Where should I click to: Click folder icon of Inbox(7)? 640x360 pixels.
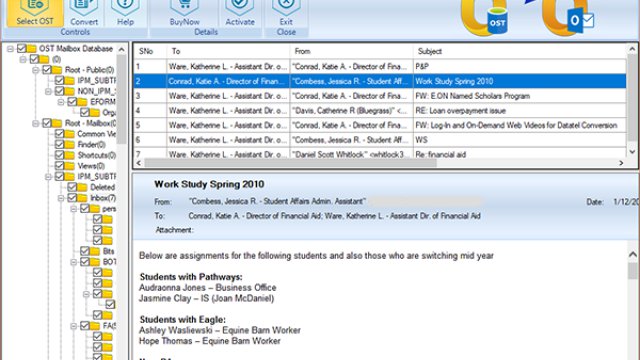[x=82, y=198]
